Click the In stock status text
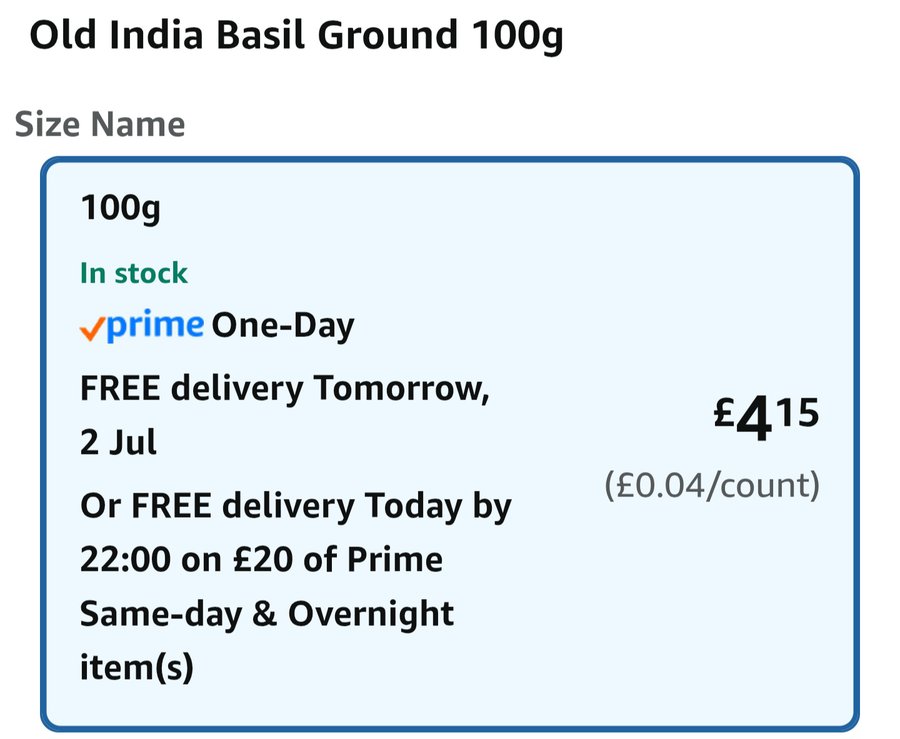The image size is (900, 739). 134,273
